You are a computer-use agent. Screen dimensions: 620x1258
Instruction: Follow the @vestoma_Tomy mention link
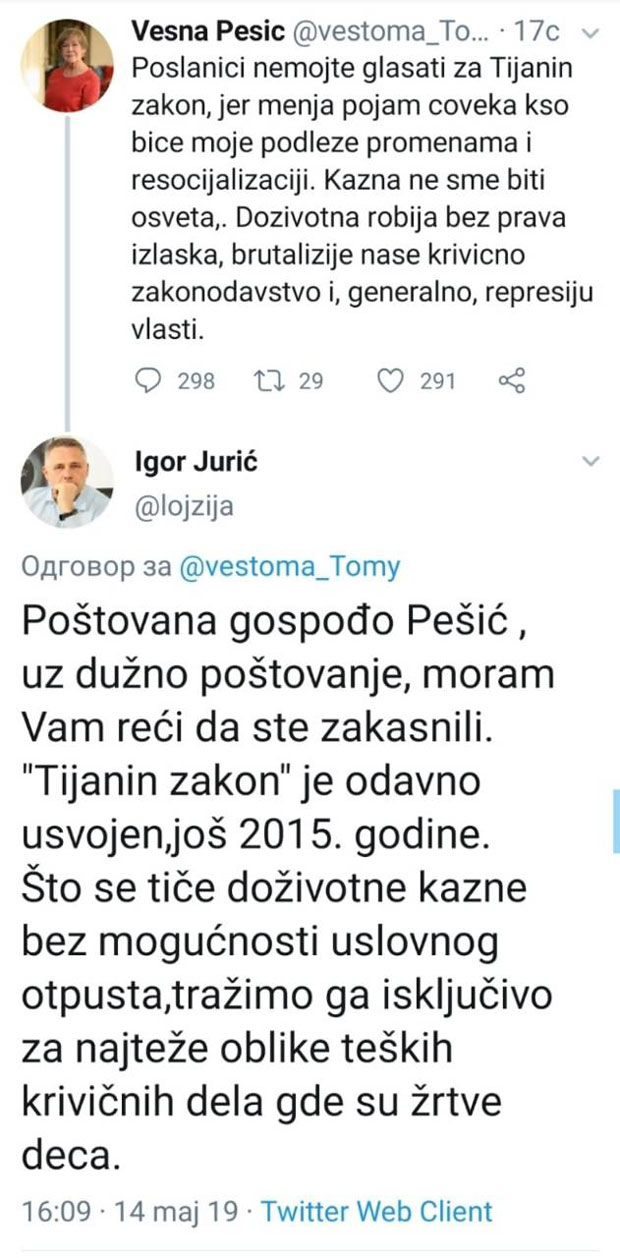288,567
